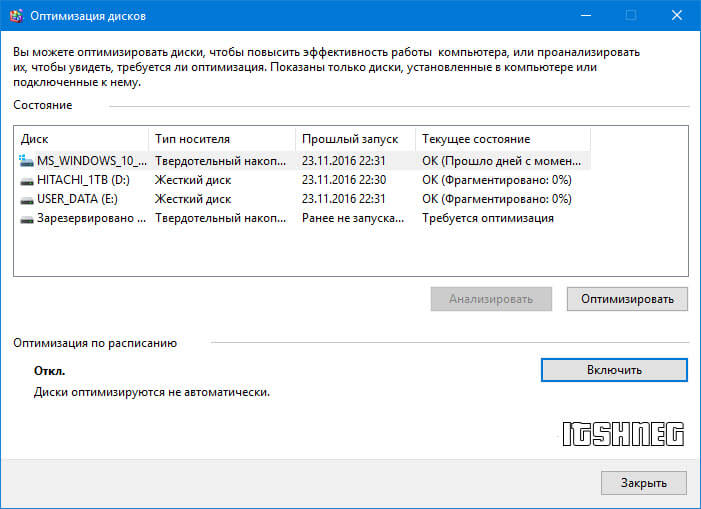Sort by Тип носителя column header
The height and width of the screenshot is (509, 701).
coord(222,139)
